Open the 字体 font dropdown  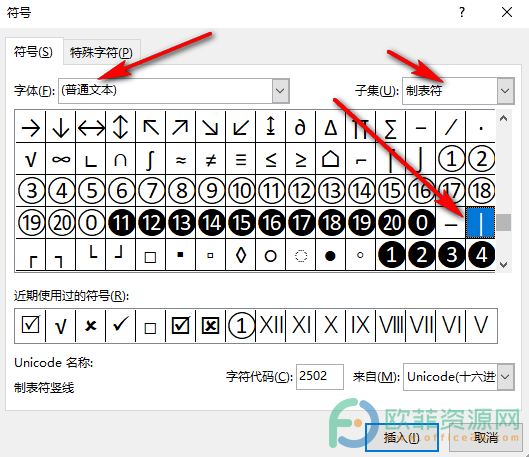pyautogui.click(x=280, y=90)
